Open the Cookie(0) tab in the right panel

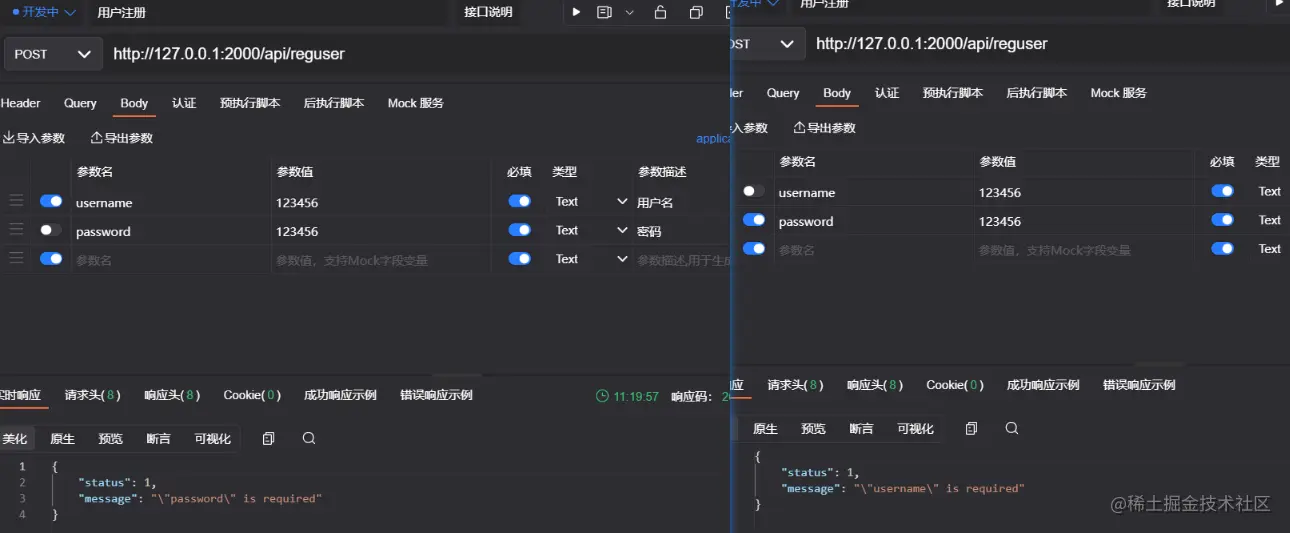[955, 385]
